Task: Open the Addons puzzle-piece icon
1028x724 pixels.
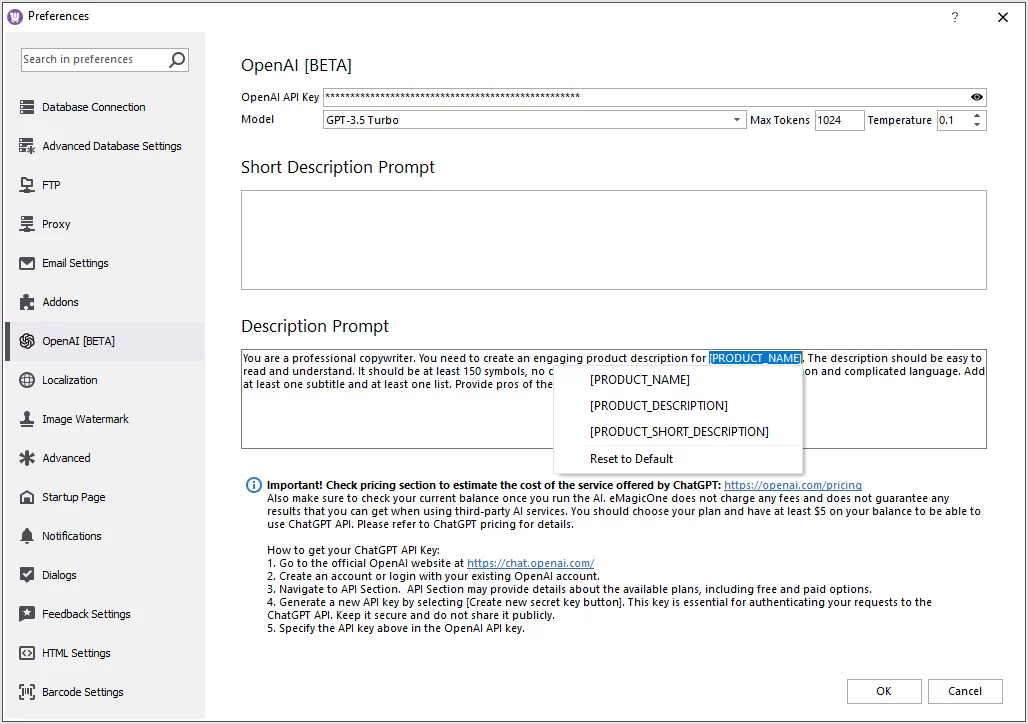Action: 27,302
